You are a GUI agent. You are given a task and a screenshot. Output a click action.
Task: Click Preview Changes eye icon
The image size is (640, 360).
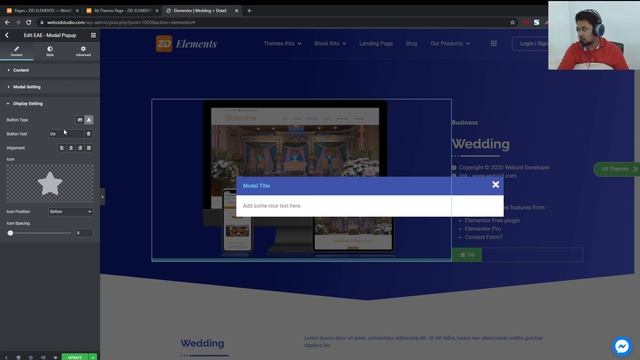pyautogui.click(x=56, y=357)
